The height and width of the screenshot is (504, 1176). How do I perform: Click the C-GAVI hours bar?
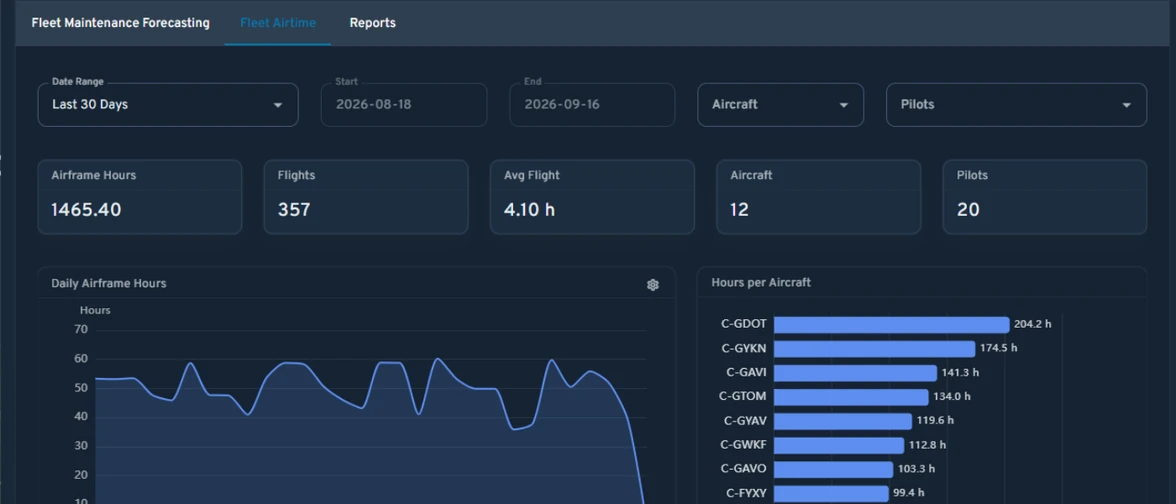click(856, 373)
